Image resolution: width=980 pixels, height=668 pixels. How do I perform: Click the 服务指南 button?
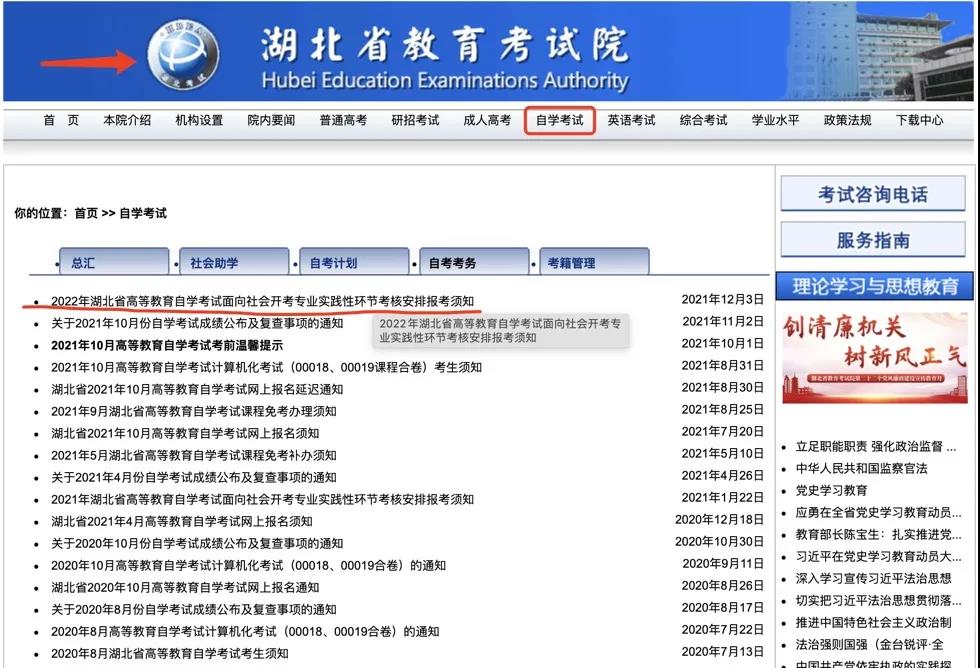click(x=873, y=240)
